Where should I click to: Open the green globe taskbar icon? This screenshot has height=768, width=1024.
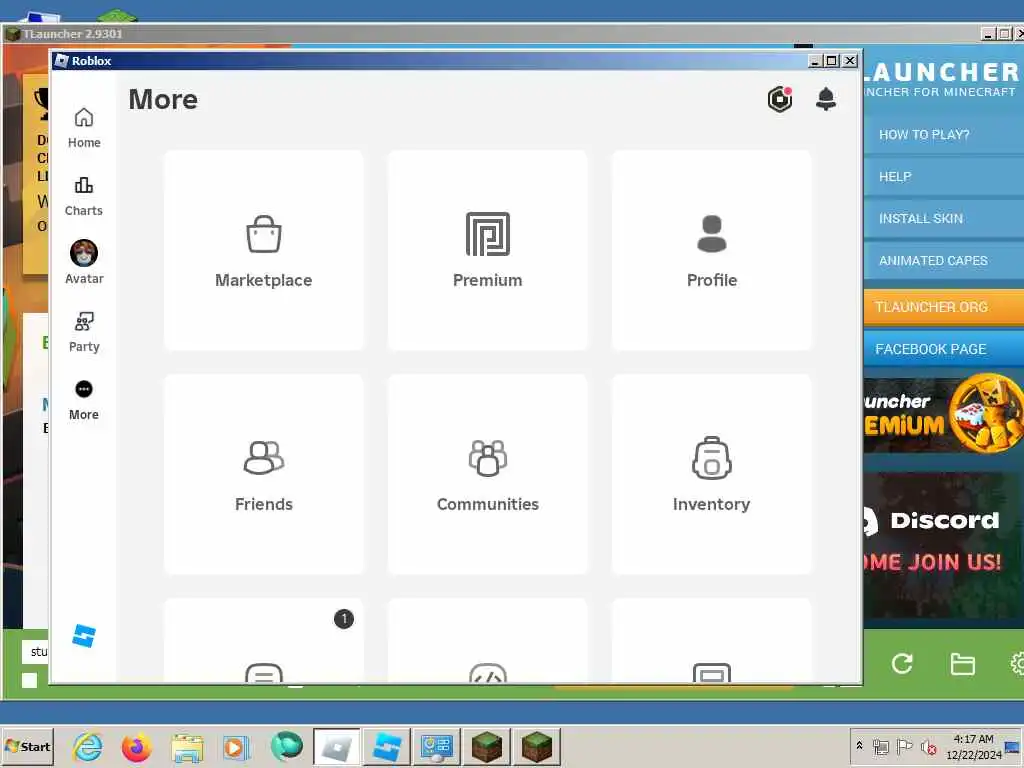click(x=286, y=747)
